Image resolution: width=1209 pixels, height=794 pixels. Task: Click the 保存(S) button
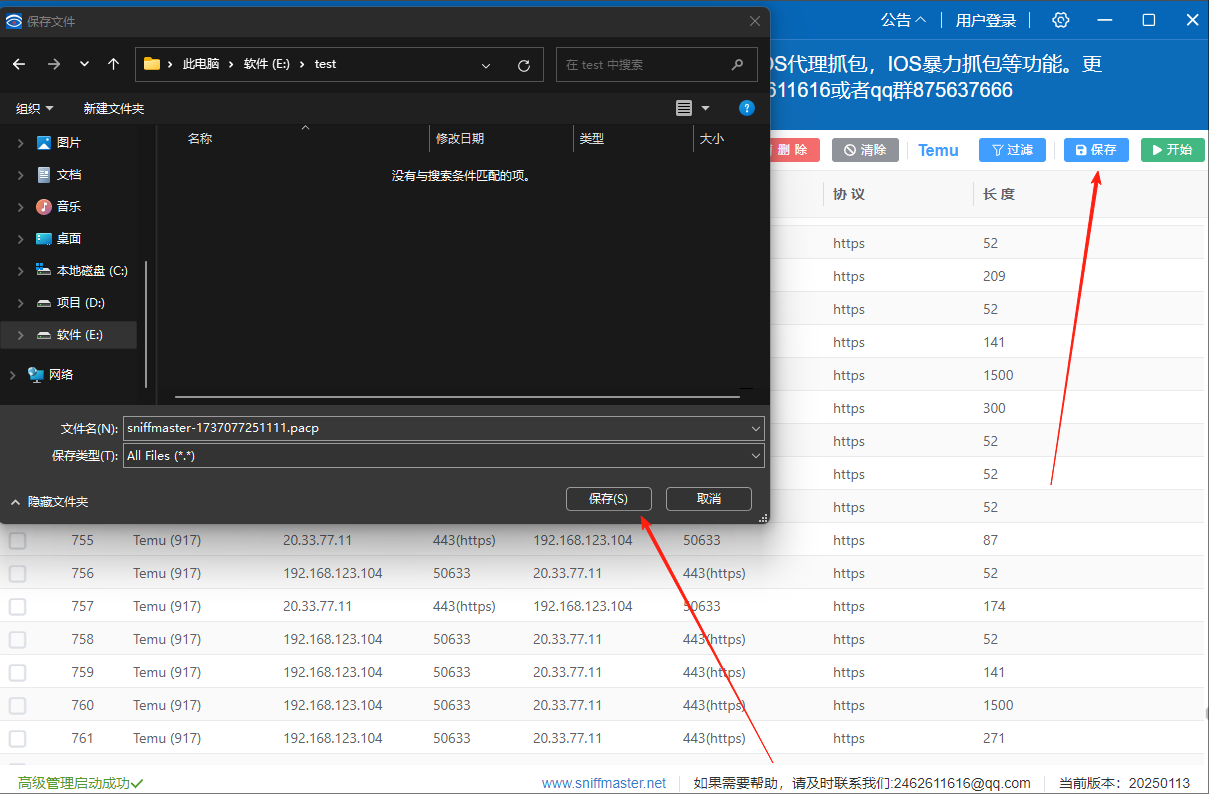tap(608, 498)
